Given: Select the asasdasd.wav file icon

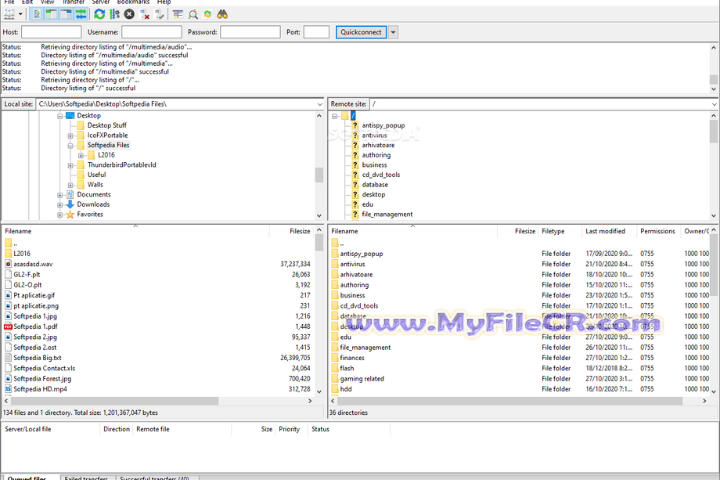Looking at the screenshot, I should (x=8, y=264).
